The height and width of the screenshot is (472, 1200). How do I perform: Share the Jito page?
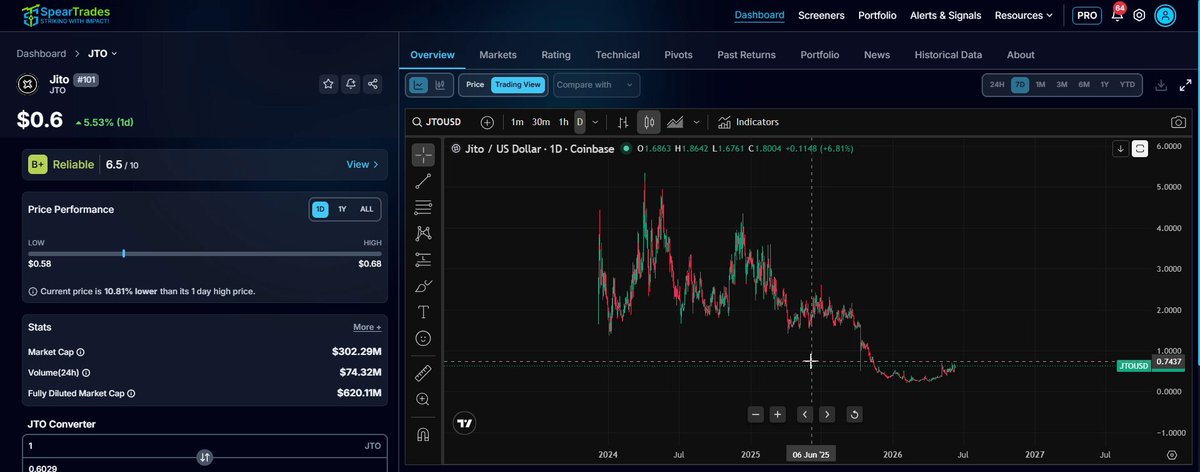(373, 84)
